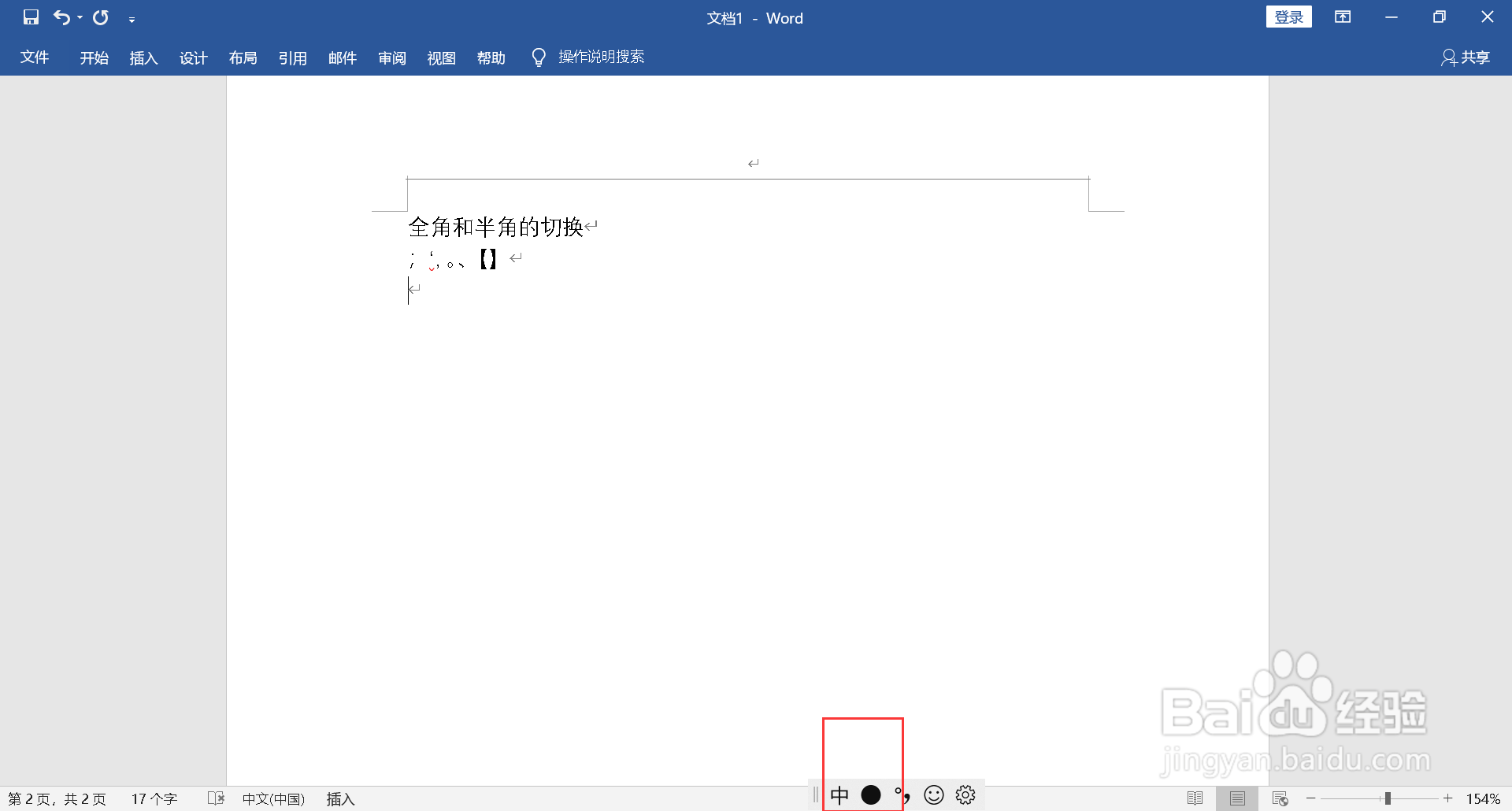Toggle the 插入 overtype mode indicator

[x=340, y=799]
